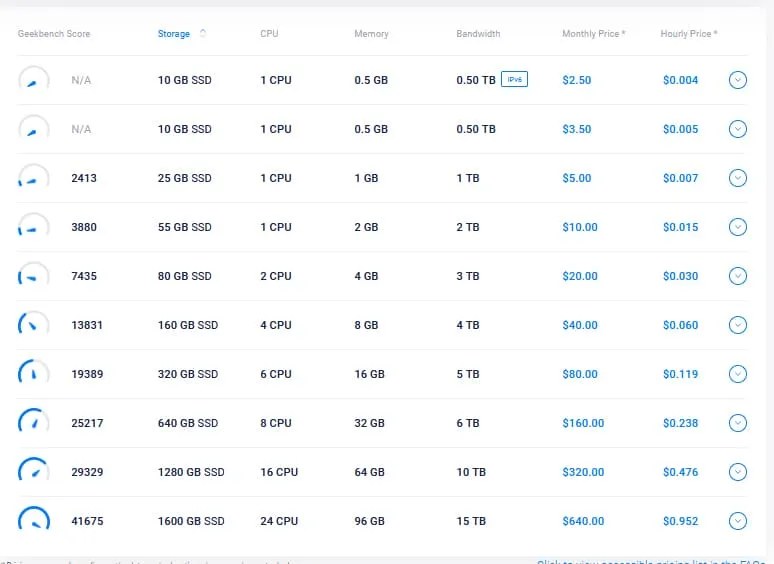This screenshot has width=774, height=564.
Task: Click the $0.952 hourly price
Action: [680, 521]
